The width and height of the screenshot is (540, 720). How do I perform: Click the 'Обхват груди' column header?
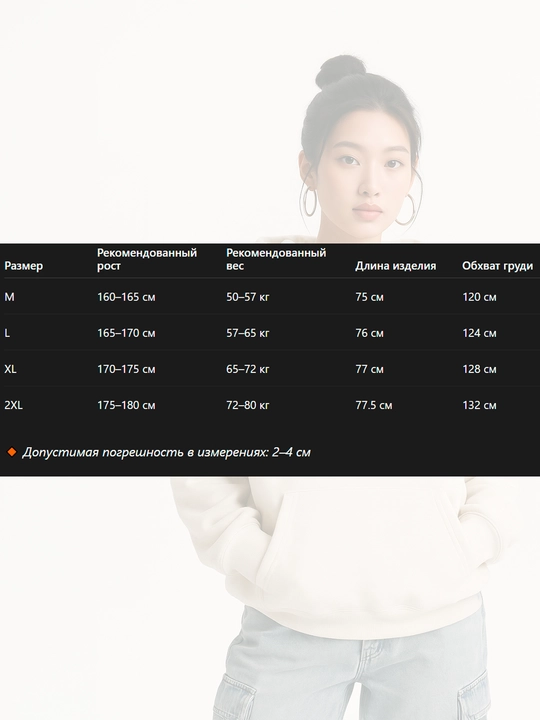[498, 266]
